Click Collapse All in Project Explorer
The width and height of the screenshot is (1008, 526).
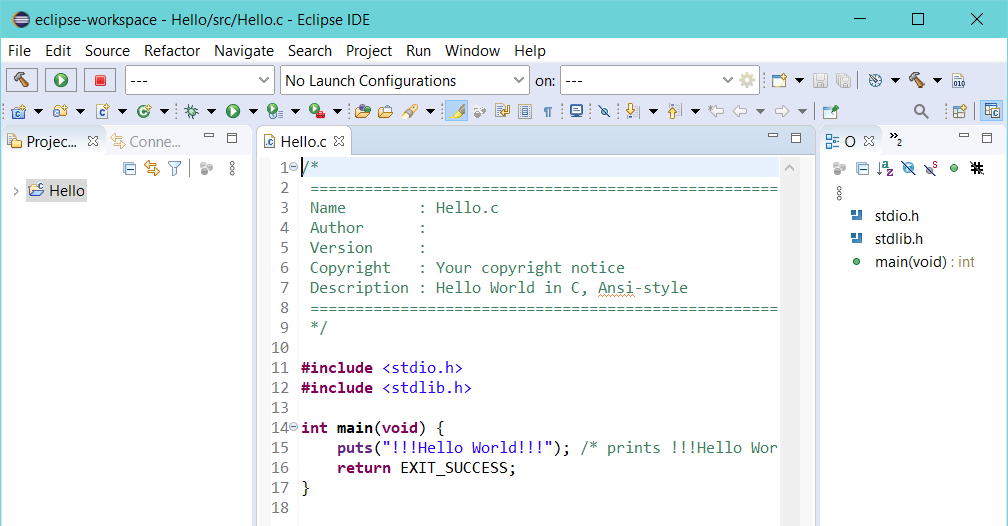click(129, 168)
